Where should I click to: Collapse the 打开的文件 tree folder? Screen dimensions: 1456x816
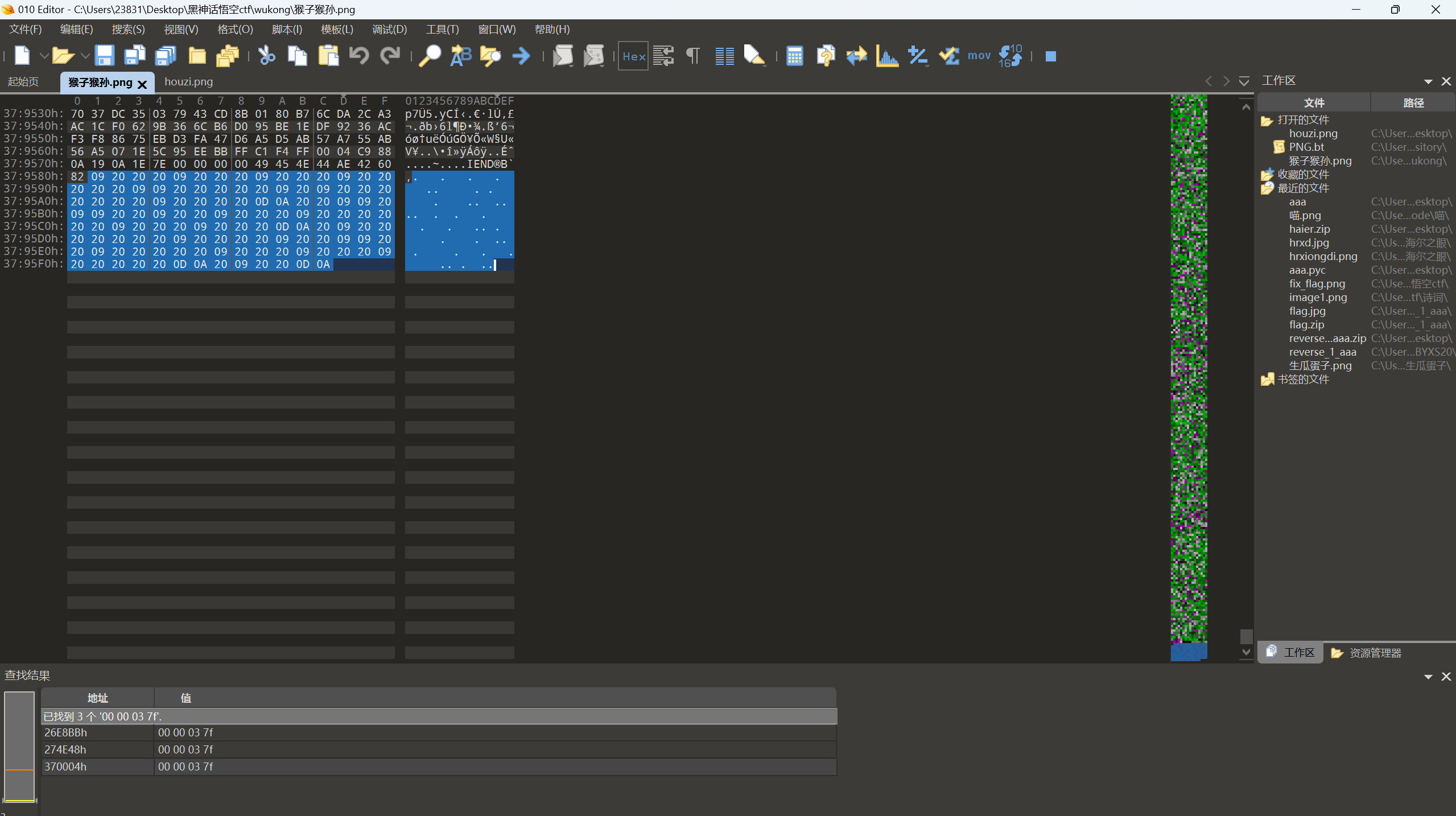coord(1267,121)
